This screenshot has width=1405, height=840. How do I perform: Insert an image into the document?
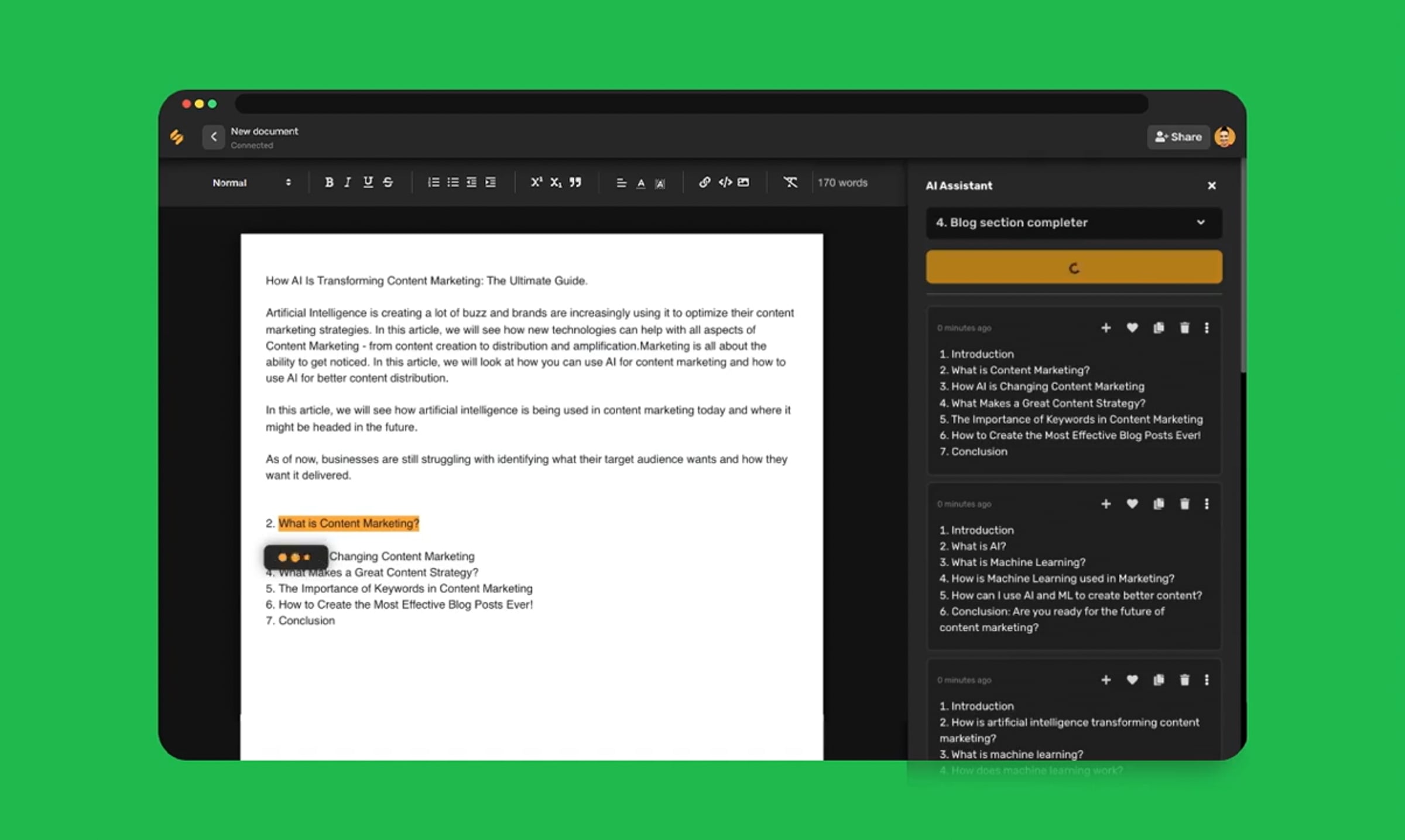point(743,183)
